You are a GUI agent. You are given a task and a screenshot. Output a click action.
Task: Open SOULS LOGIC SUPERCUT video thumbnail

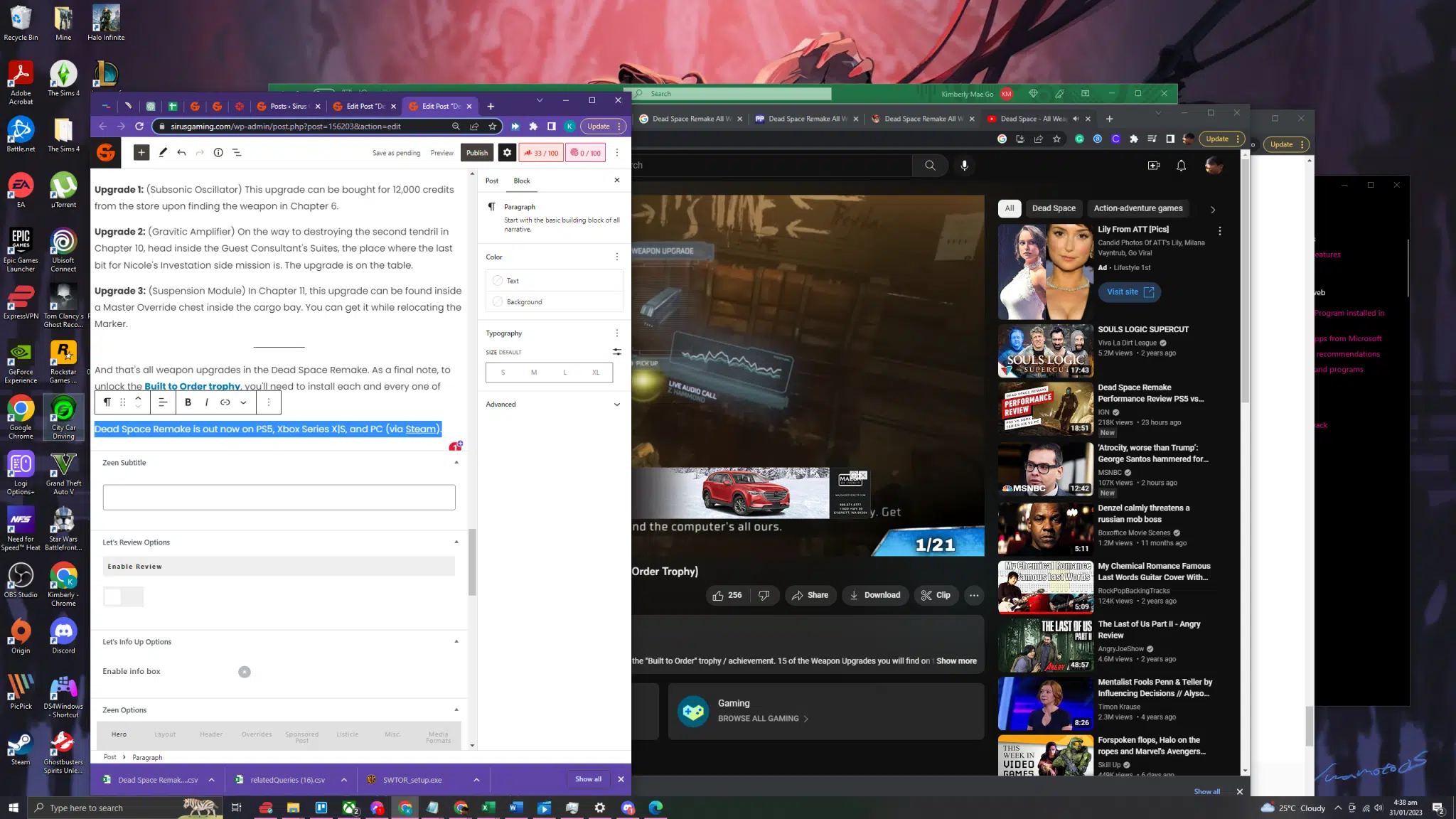(x=1046, y=351)
